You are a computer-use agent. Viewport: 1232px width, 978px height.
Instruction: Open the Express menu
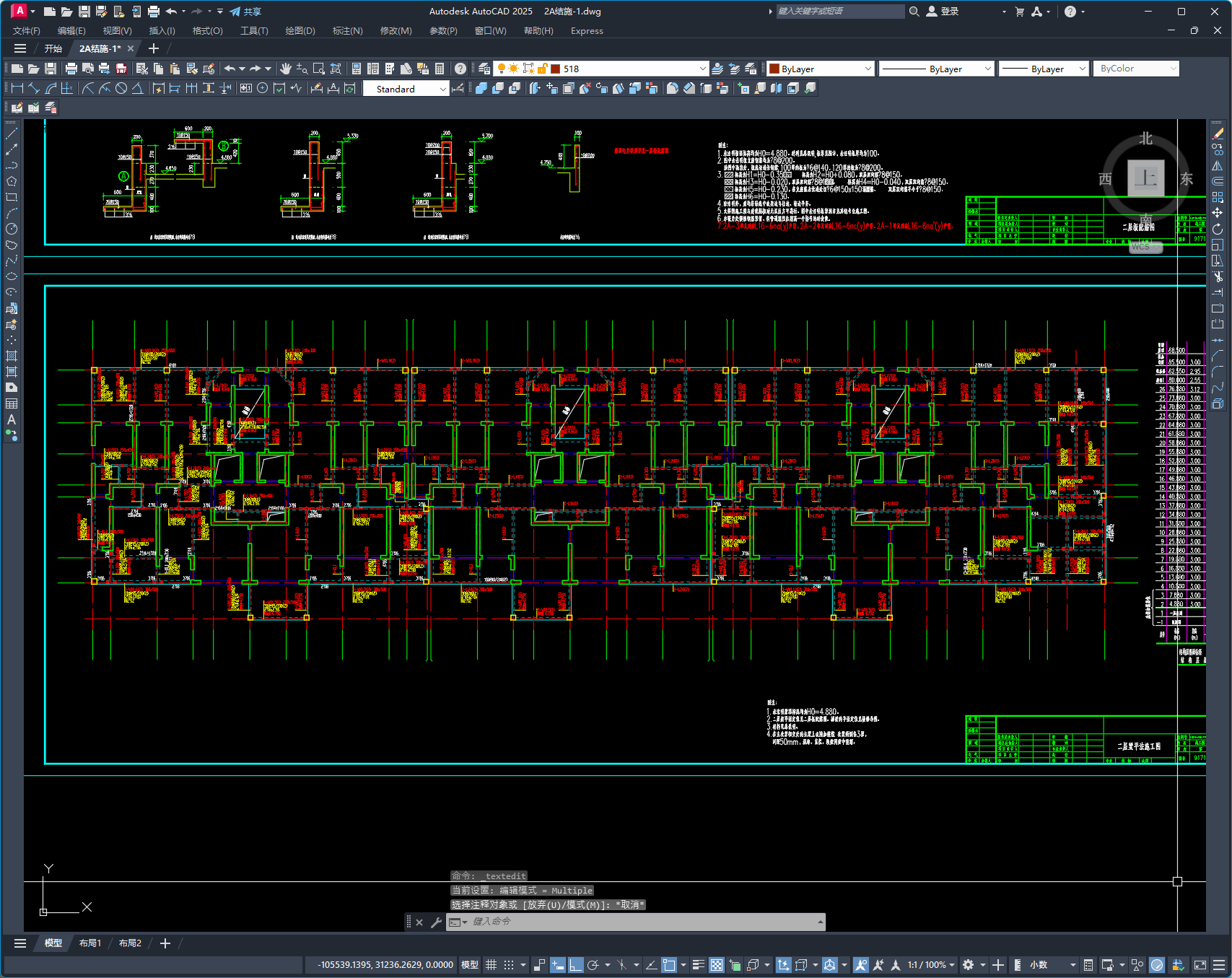click(587, 31)
